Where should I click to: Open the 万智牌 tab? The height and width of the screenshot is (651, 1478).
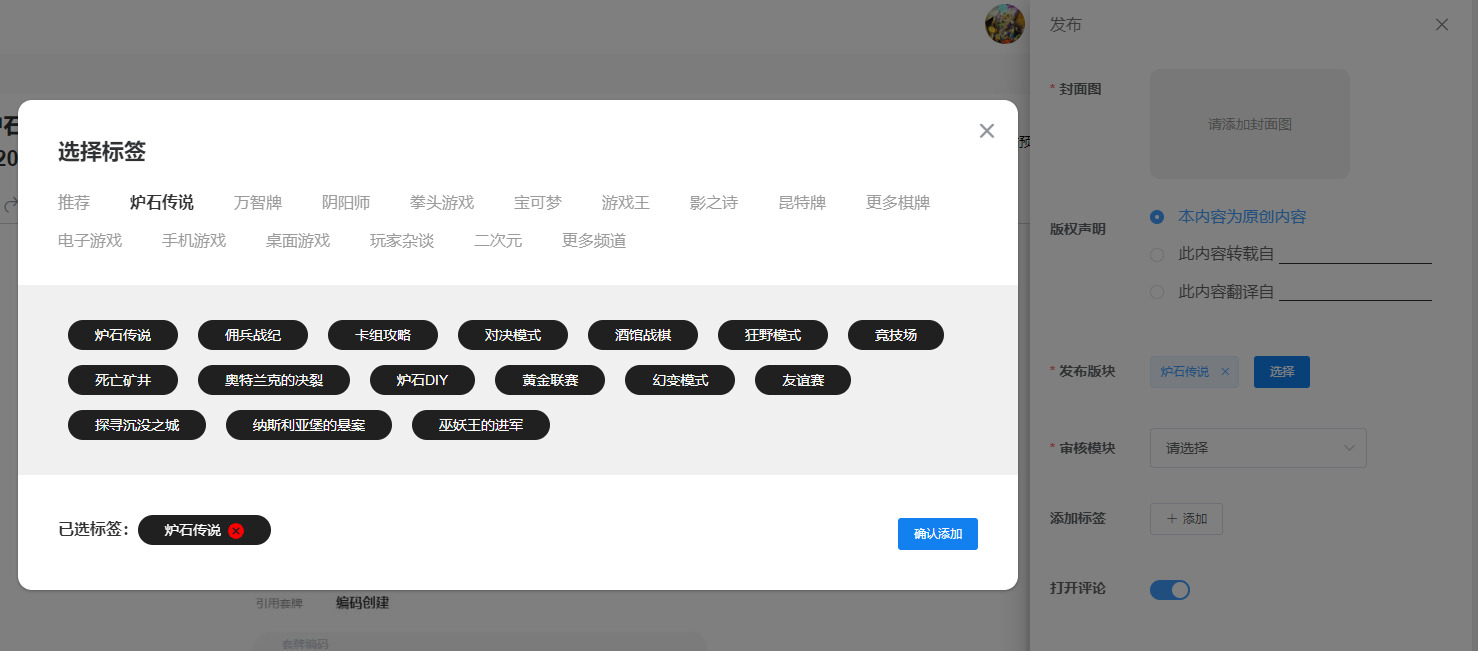258,203
